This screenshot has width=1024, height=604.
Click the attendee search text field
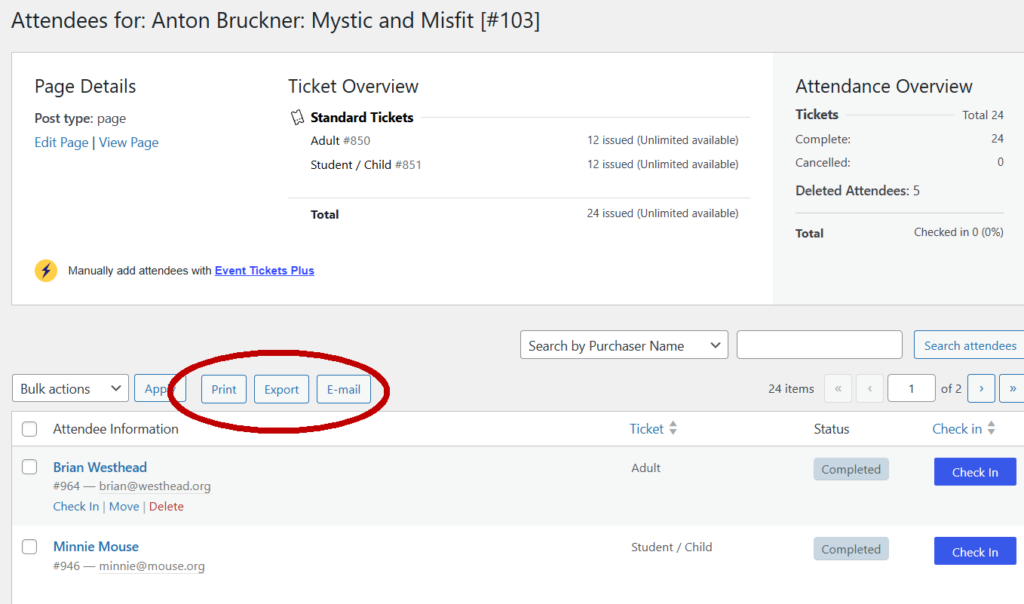click(819, 345)
